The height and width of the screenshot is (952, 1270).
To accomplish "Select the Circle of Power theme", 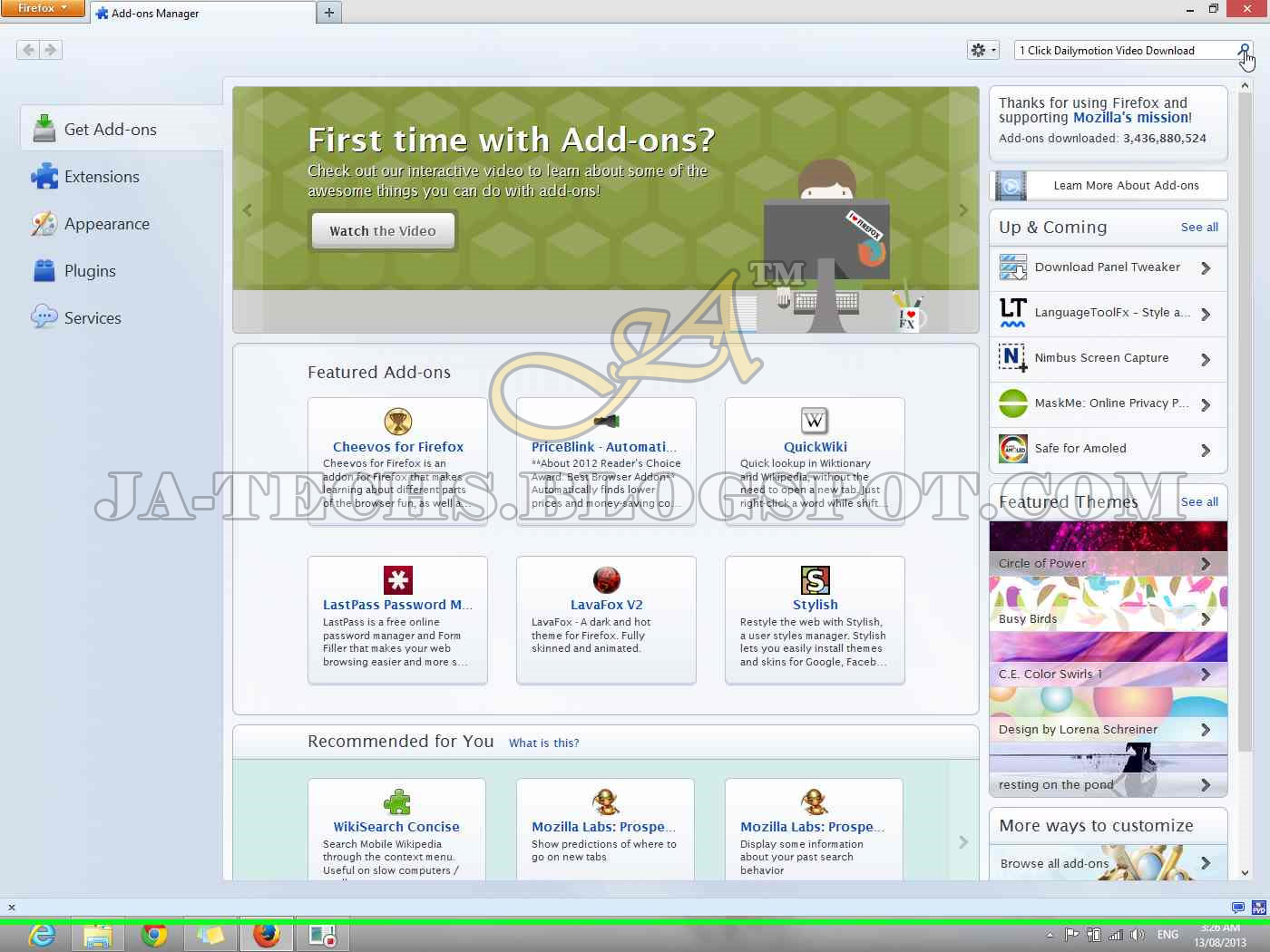I will (1109, 549).
